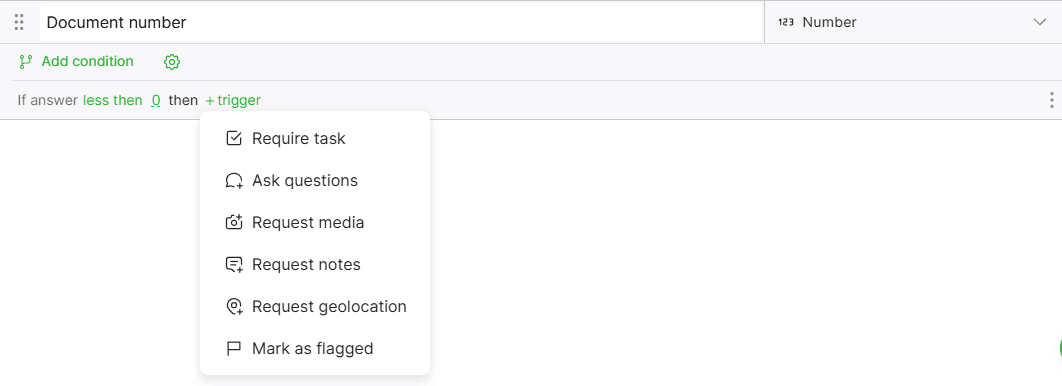
Task: Click into the Document number question field
Action: pyautogui.click(x=402, y=22)
